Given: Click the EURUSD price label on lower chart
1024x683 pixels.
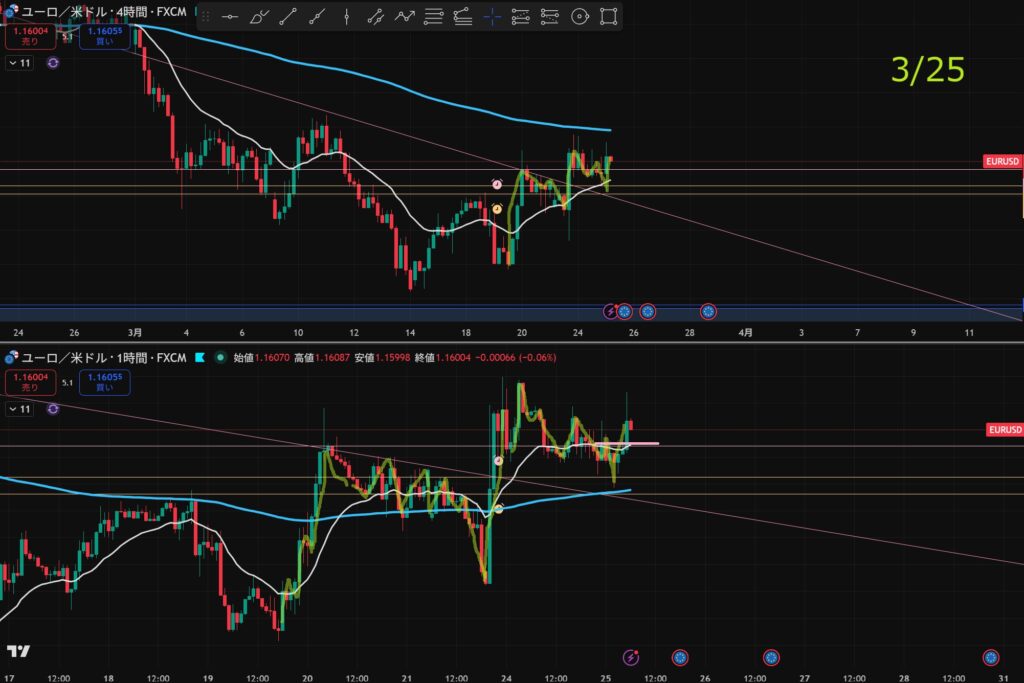Looking at the screenshot, I should (1004, 430).
